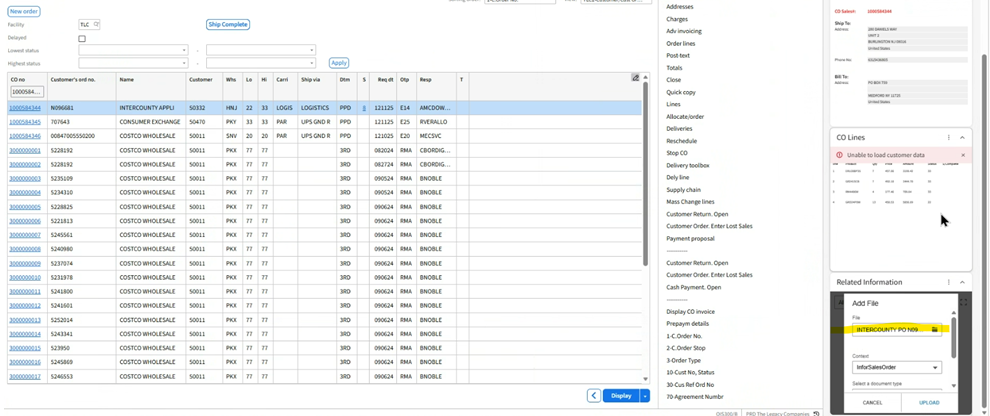The image size is (990, 416).
Task: Open order link 3000000001
Action: coord(25,150)
